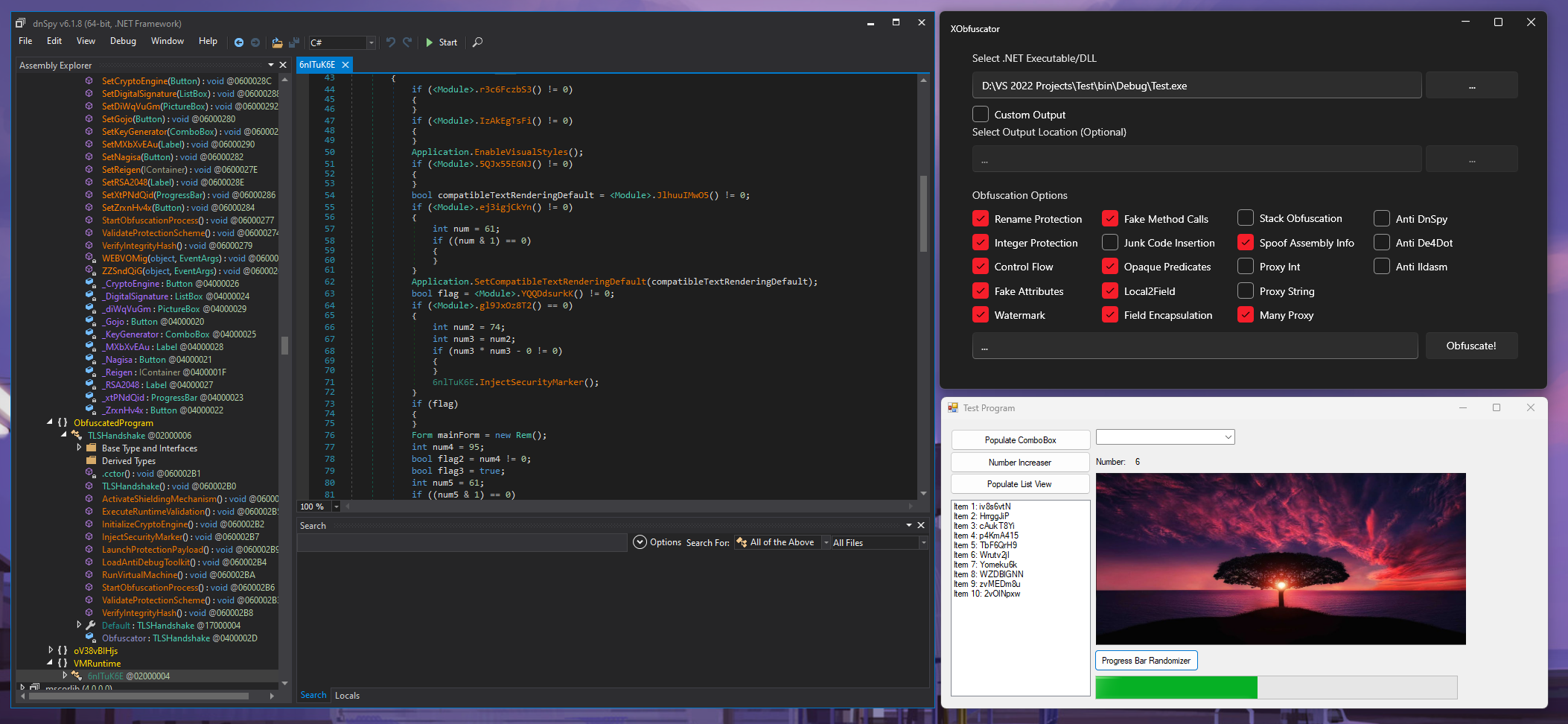This screenshot has height=724, width=1568.
Task: Switch to the Locals tab
Action: [x=347, y=695]
